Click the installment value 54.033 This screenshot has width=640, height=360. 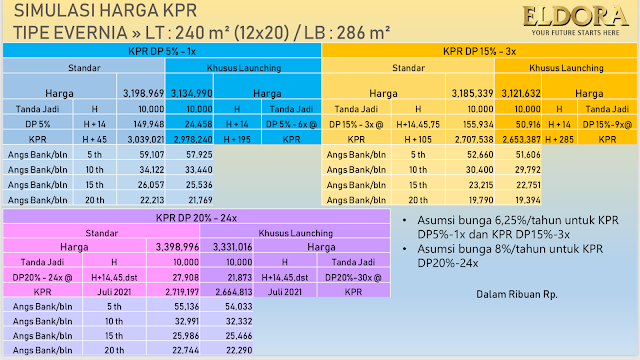coord(239,307)
